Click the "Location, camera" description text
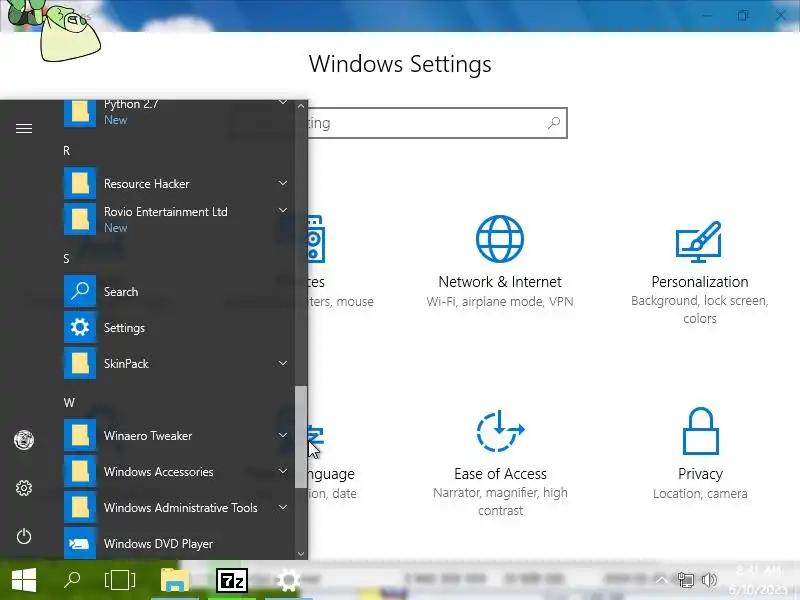Image resolution: width=800 pixels, height=600 pixels. [700, 493]
